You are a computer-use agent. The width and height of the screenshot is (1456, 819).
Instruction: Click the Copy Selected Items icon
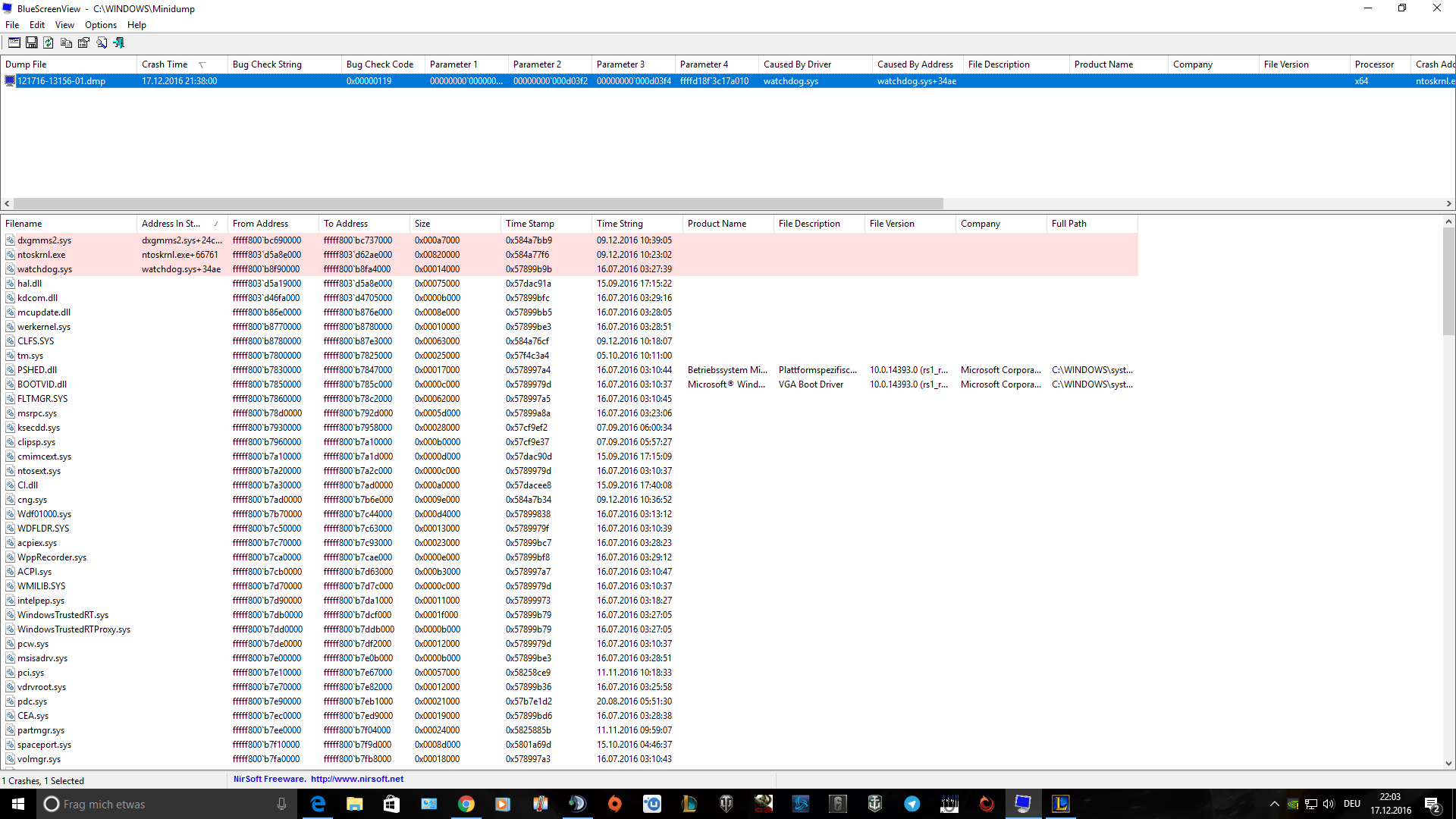[x=66, y=43]
